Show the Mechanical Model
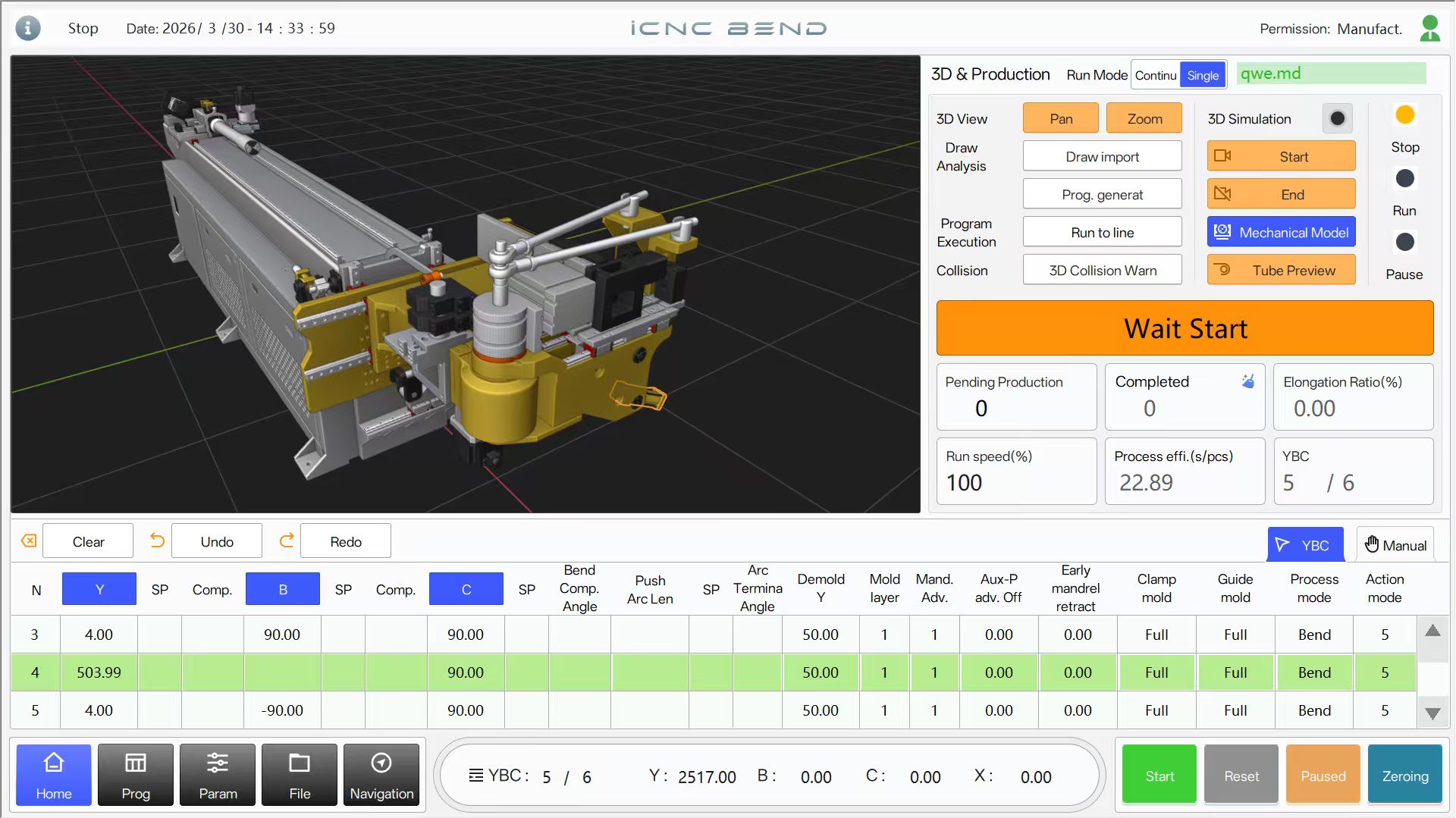The image size is (1456, 818). coord(1281,232)
